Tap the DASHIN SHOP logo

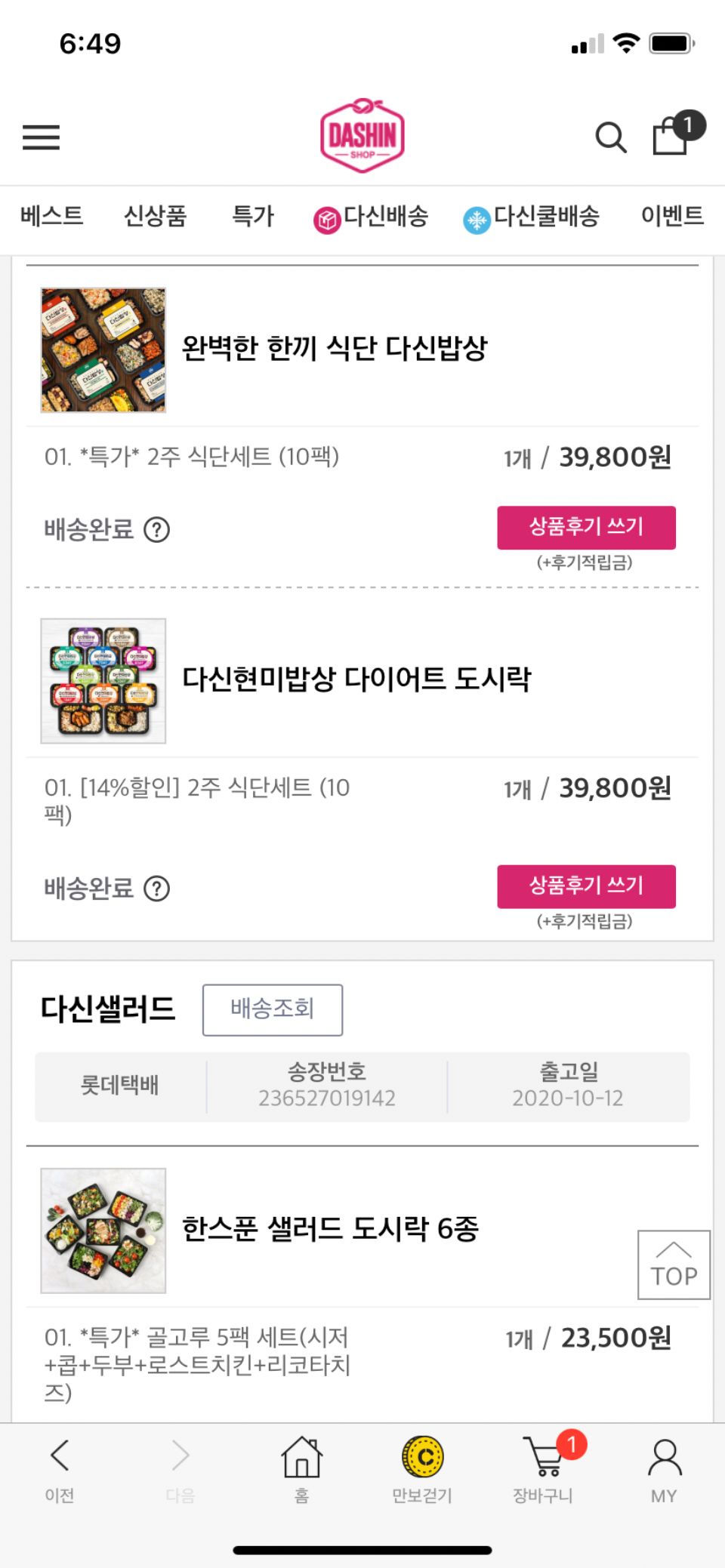click(x=362, y=136)
